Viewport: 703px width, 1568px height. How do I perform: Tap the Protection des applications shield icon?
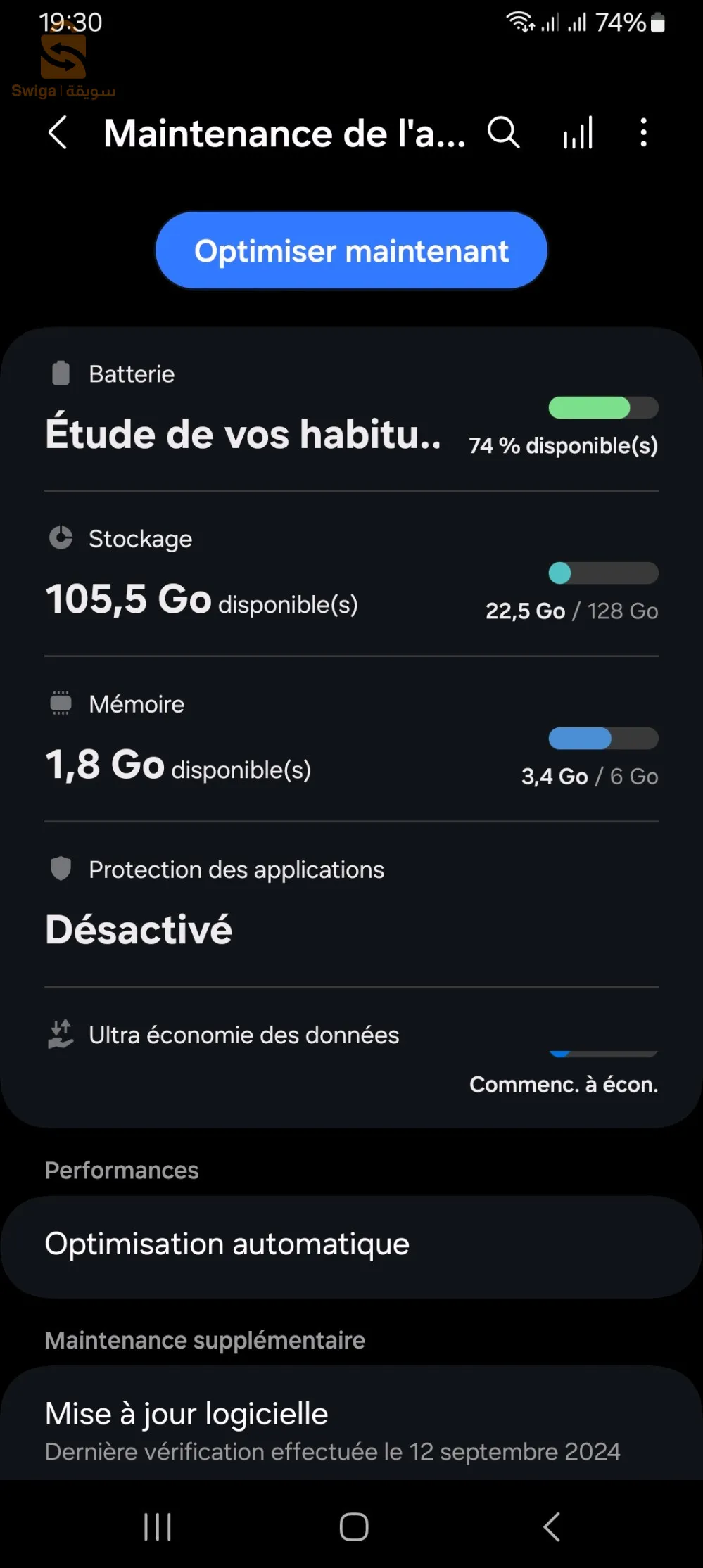pyautogui.click(x=61, y=869)
